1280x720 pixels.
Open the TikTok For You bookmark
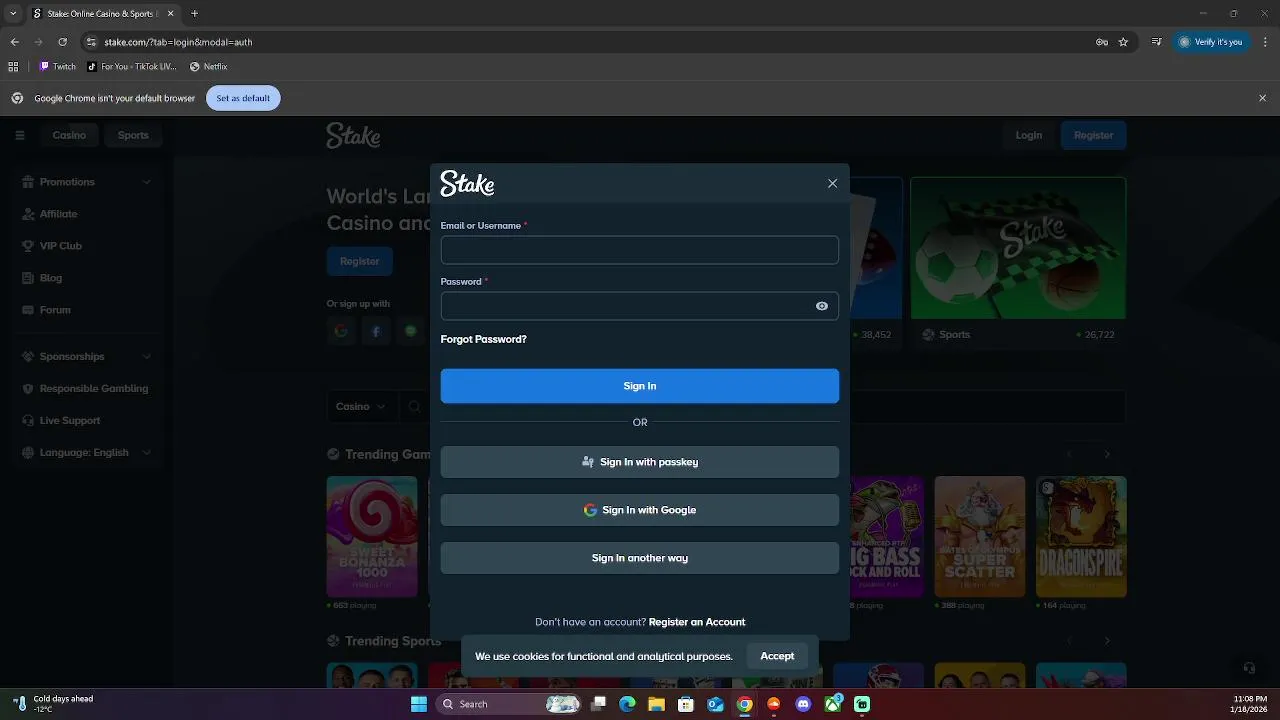click(x=131, y=67)
